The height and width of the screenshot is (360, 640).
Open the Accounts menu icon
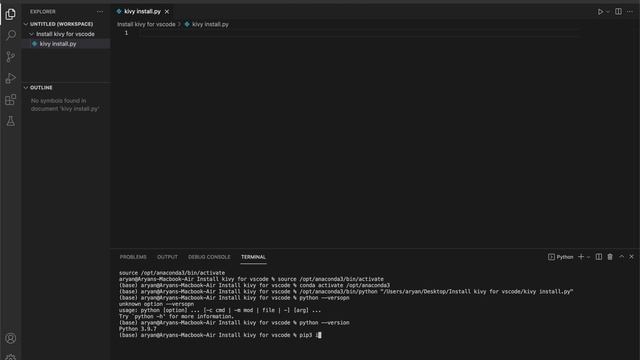[x=11, y=338]
